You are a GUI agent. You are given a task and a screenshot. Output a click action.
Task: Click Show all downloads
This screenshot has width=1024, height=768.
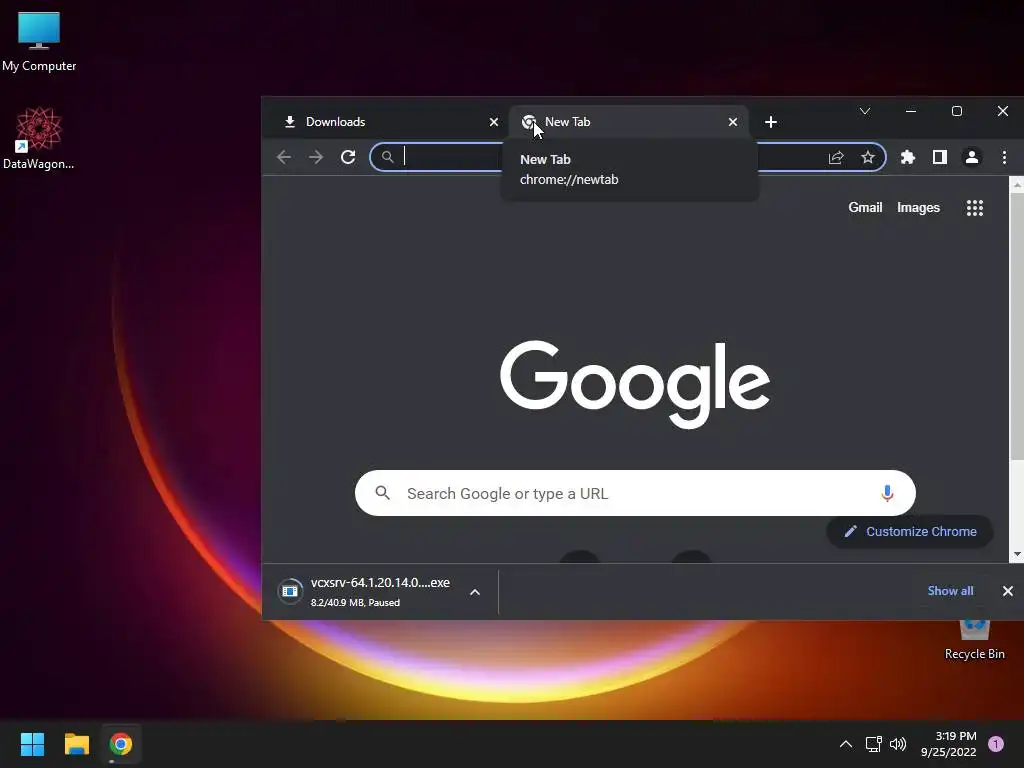tap(950, 591)
